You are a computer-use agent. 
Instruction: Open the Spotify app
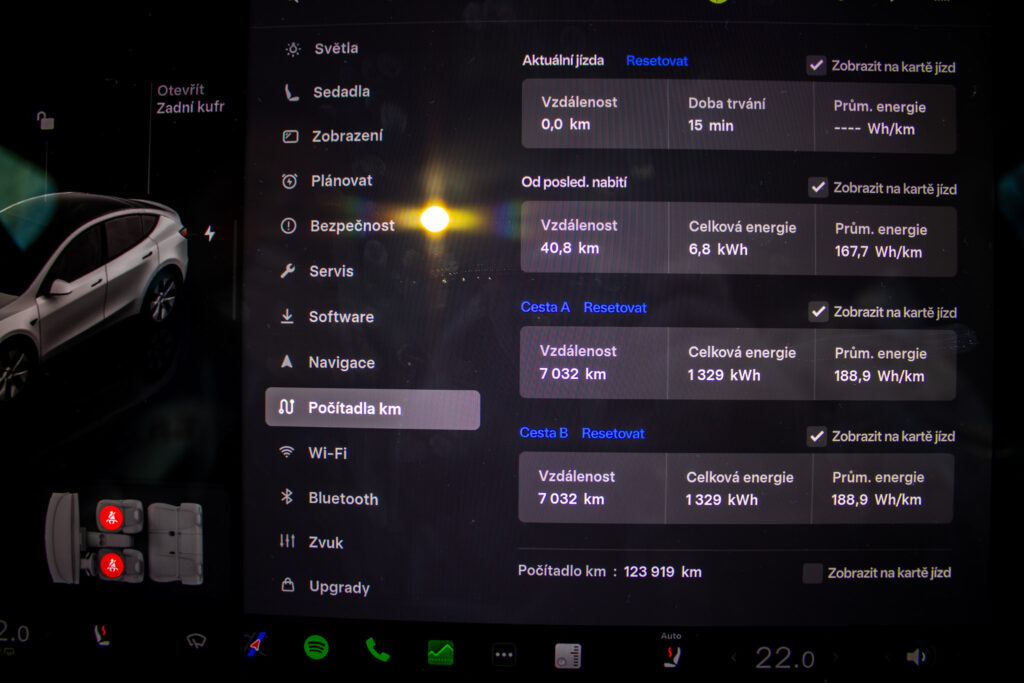(316, 648)
